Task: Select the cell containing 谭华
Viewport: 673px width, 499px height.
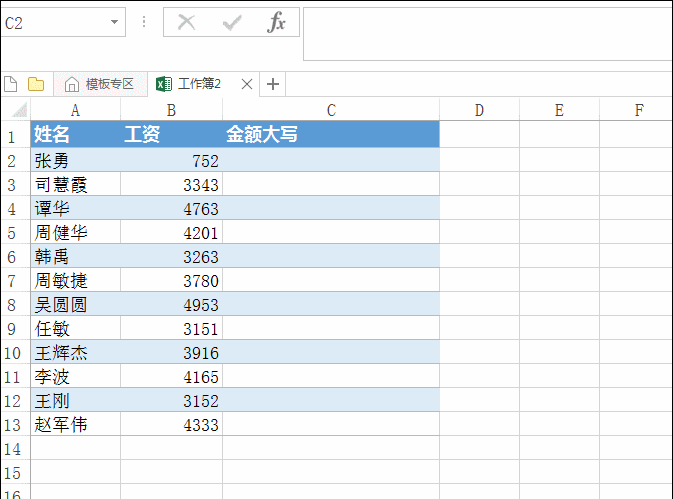Action: point(76,208)
